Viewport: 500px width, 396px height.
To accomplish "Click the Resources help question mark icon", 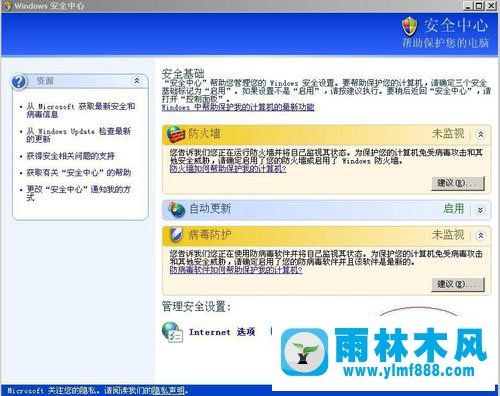I will (19, 82).
